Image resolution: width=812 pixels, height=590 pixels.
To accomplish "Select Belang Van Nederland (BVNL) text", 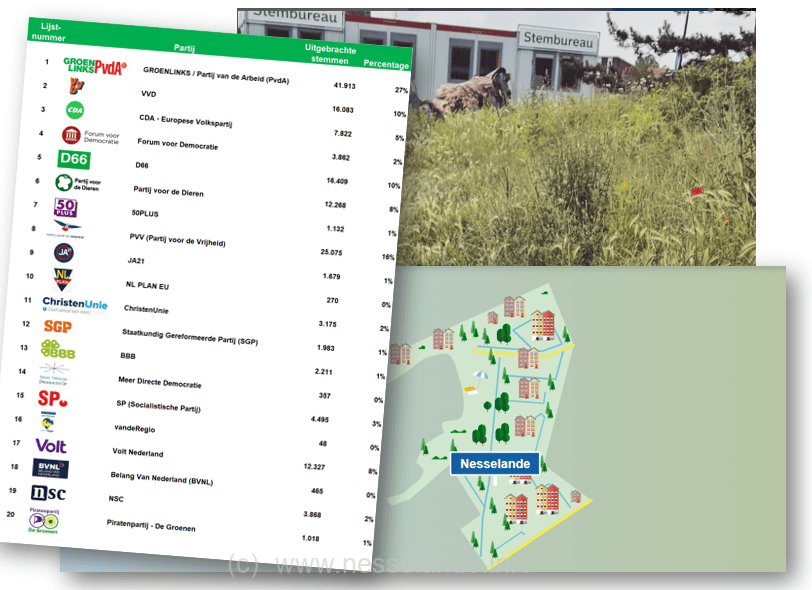I will pyautogui.click(x=162, y=479).
